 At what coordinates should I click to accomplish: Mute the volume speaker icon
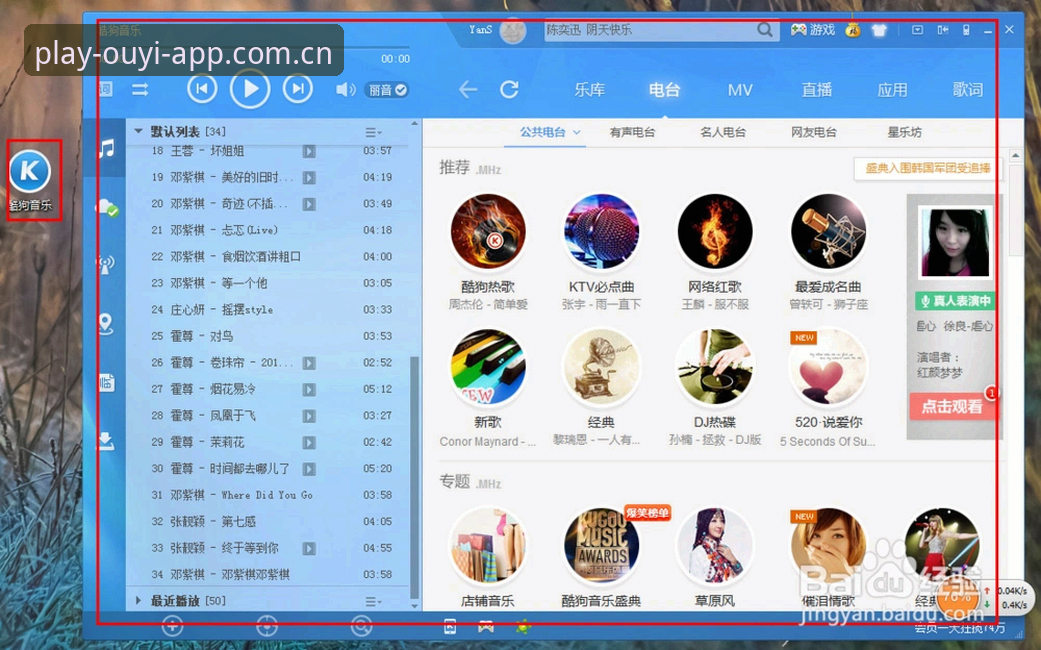coord(345,90)
